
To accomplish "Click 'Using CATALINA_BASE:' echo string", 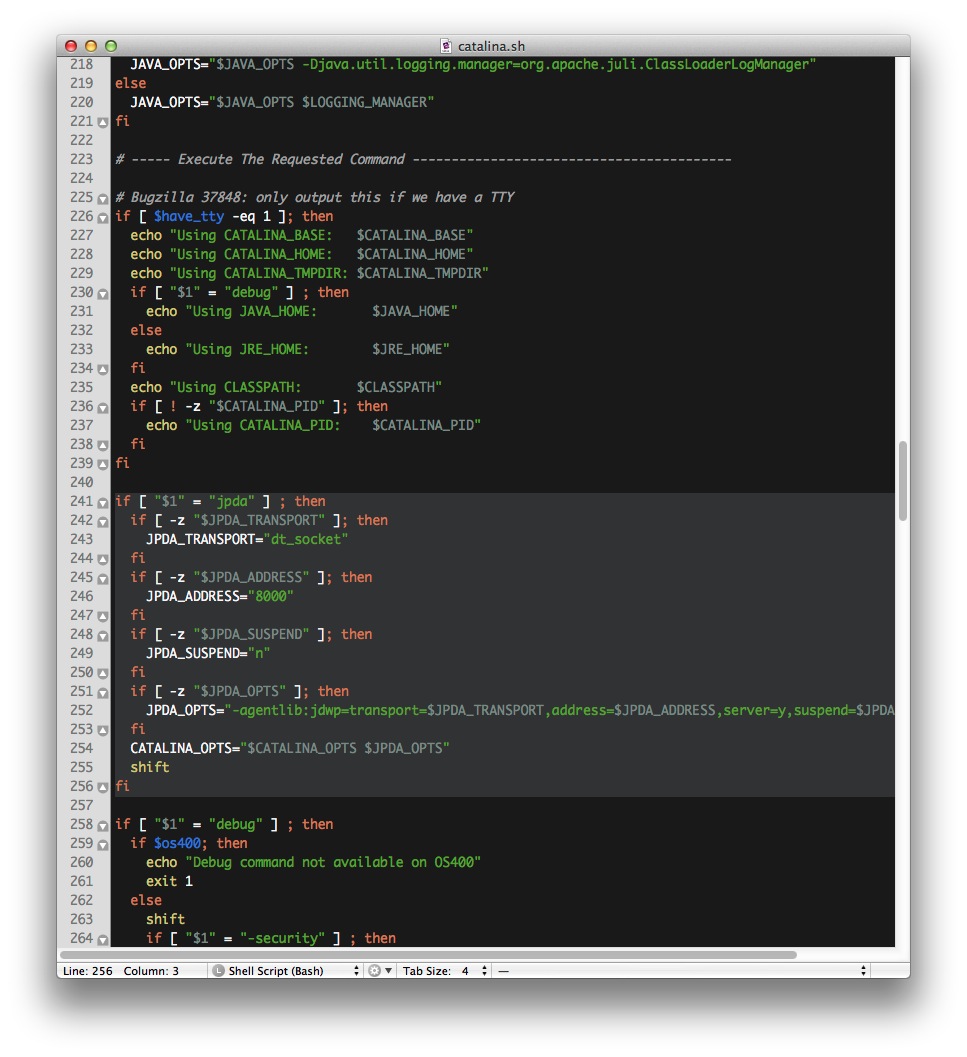I will (254, 235).
